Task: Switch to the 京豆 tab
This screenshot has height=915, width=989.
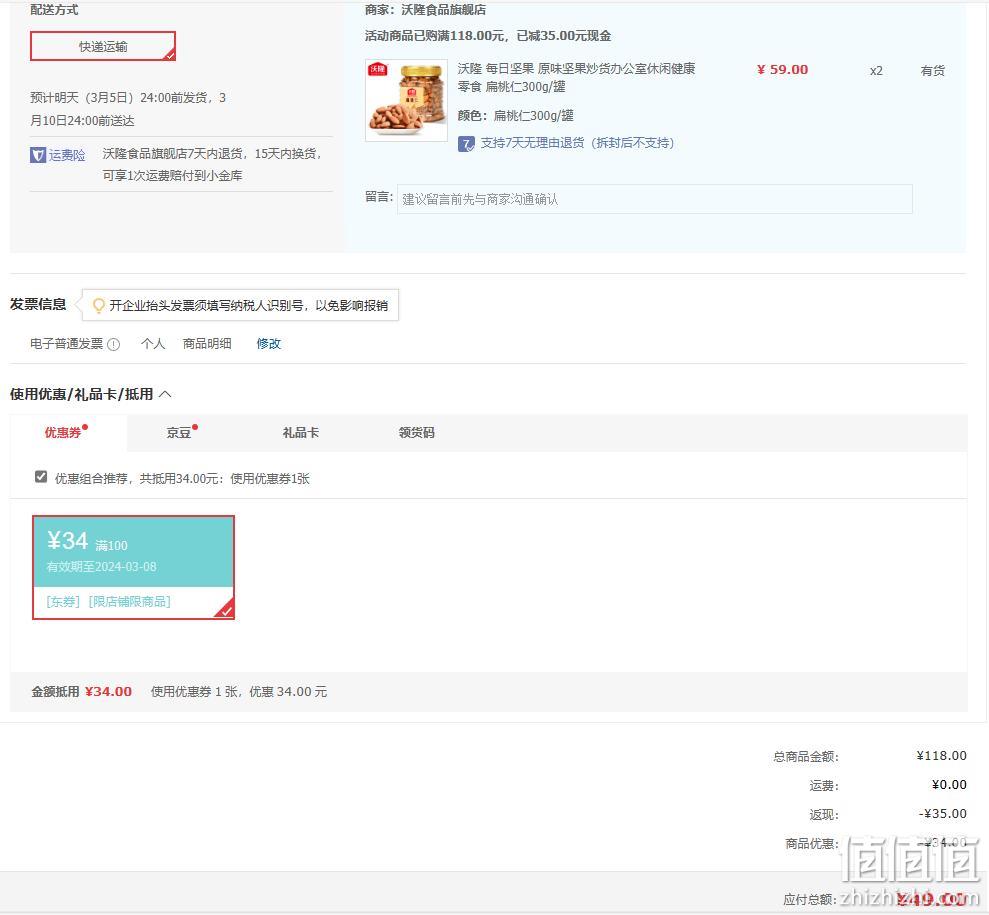Action: (x=178, y=433)
